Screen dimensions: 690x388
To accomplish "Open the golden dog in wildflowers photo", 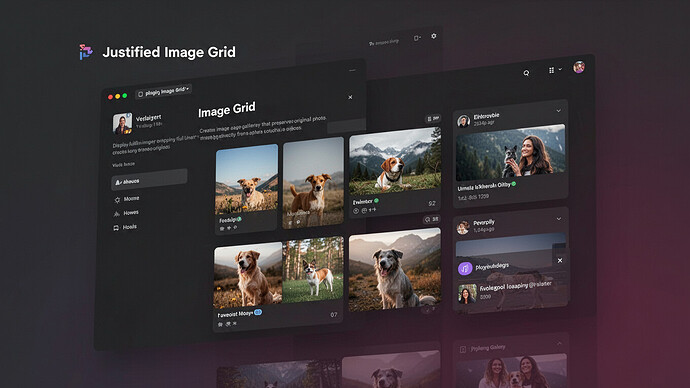I will [x=246, y=179].
